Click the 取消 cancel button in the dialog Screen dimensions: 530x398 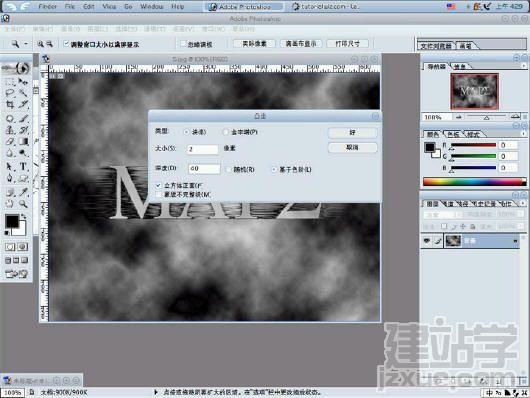point(352,147)
